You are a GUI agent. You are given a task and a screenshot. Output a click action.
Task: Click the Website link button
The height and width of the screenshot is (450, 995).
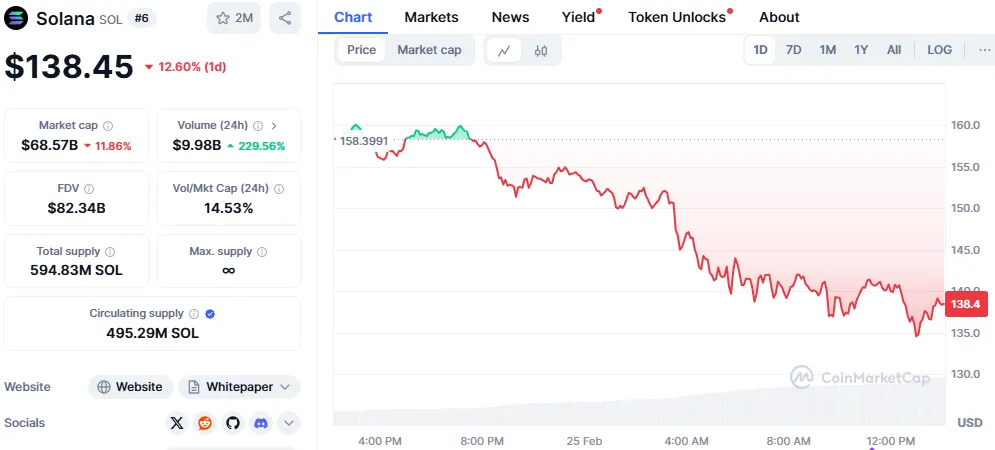(x=131, y=387)
